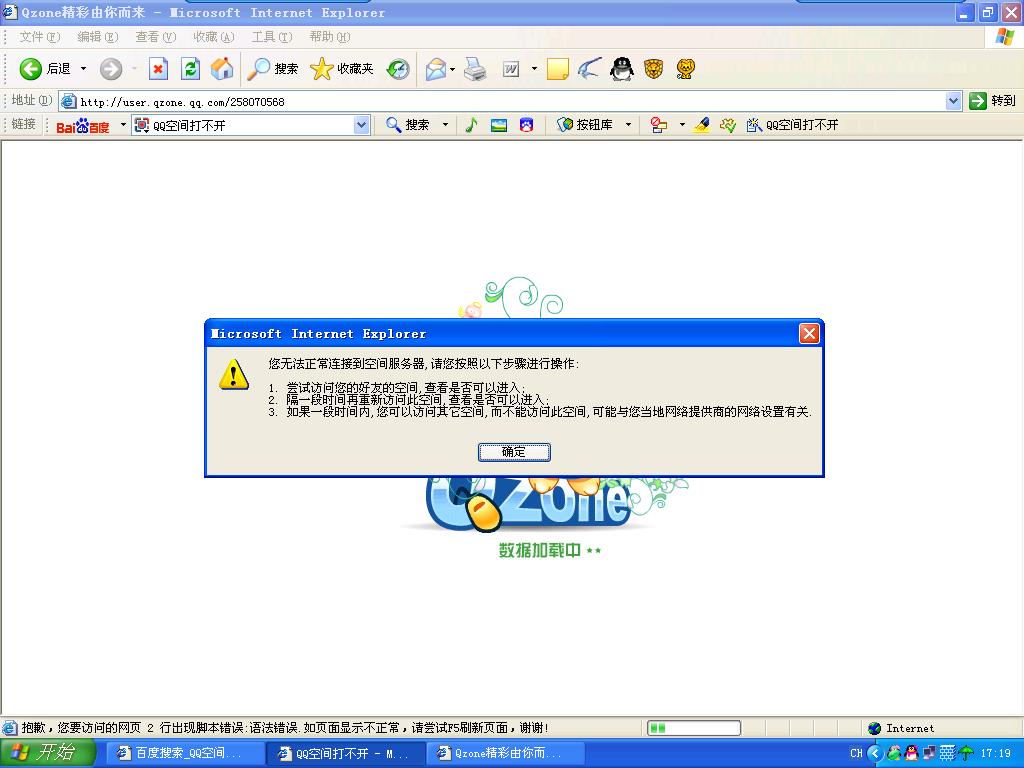Click the yellow note icon in toolbar
The width and height of the screenshot is (1024, 768).
(x=557, y=69)
